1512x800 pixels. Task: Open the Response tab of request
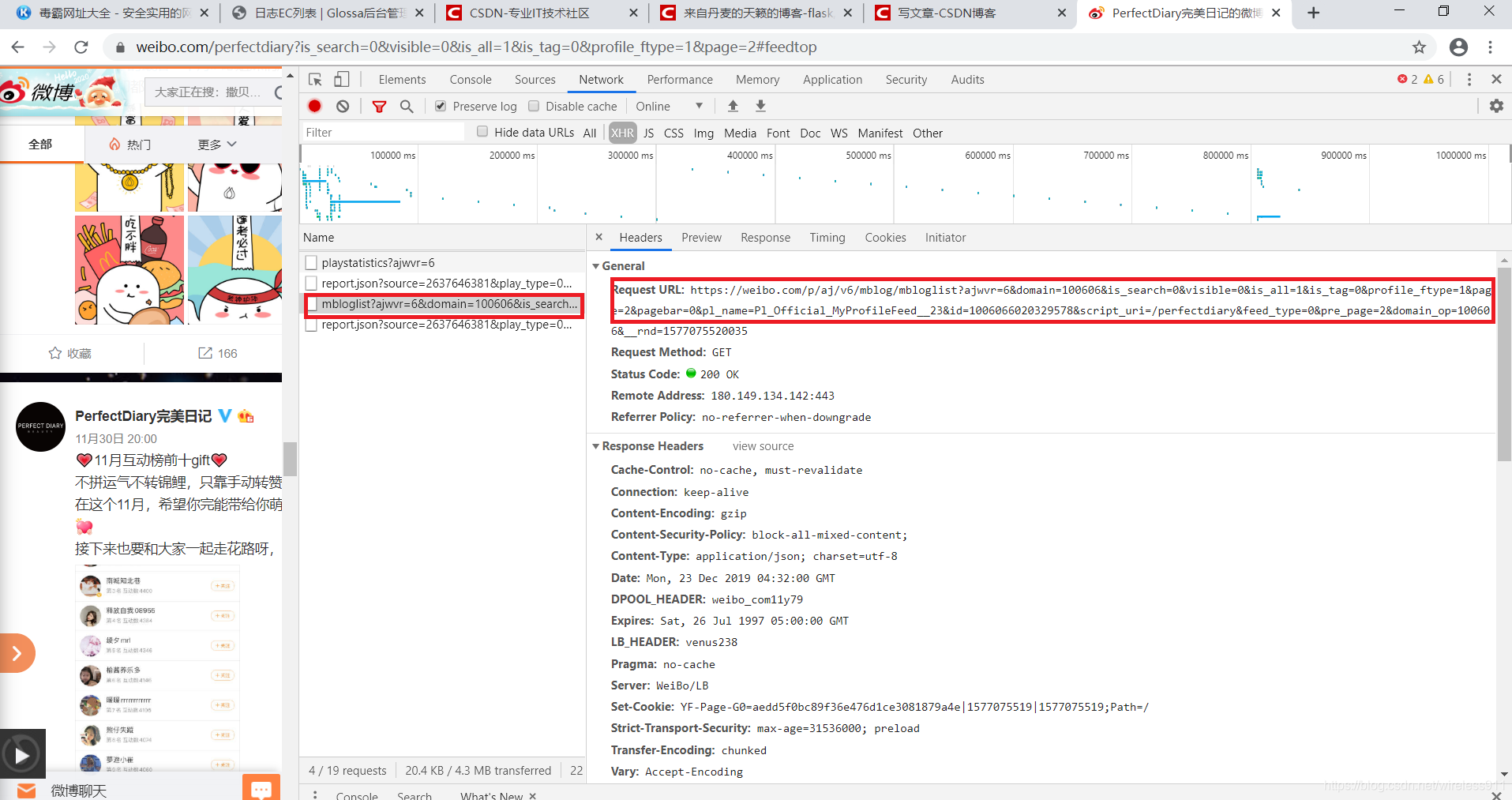(x=765, y=238)
